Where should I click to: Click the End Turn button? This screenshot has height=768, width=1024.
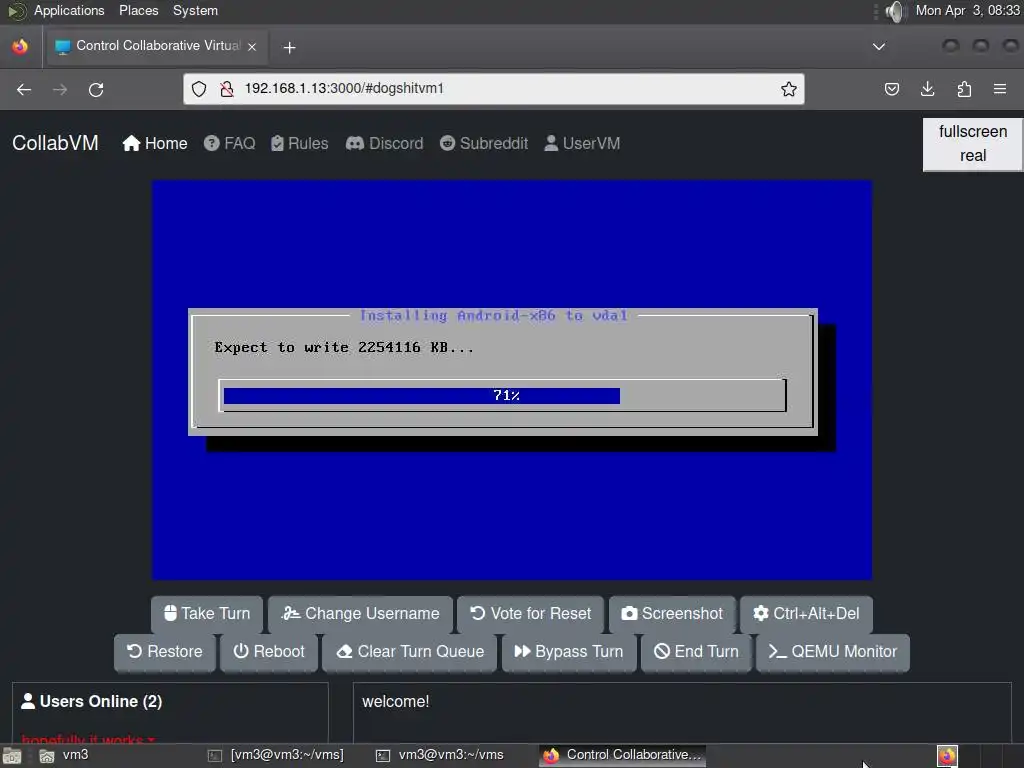pos(696,652)
